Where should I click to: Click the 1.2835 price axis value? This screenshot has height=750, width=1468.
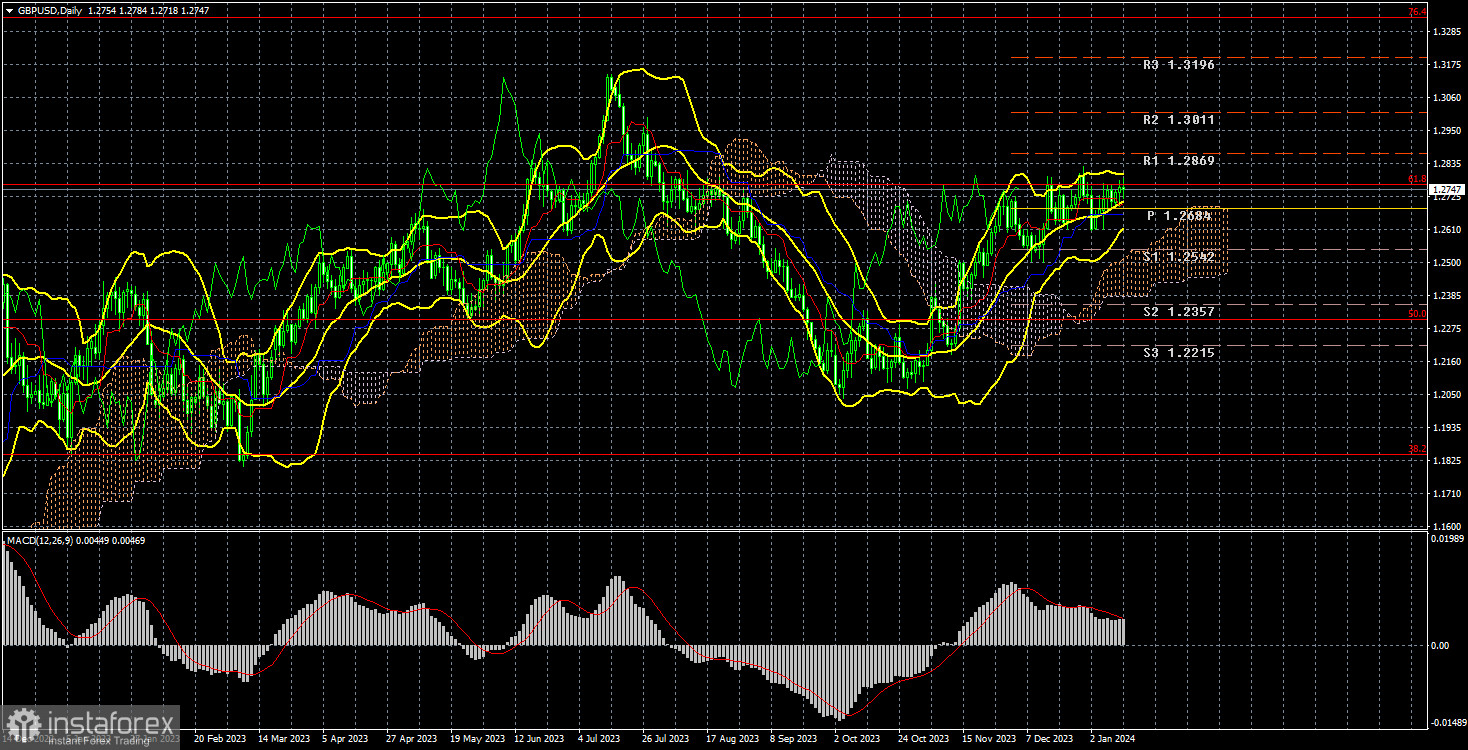(x=1445, y=164)
